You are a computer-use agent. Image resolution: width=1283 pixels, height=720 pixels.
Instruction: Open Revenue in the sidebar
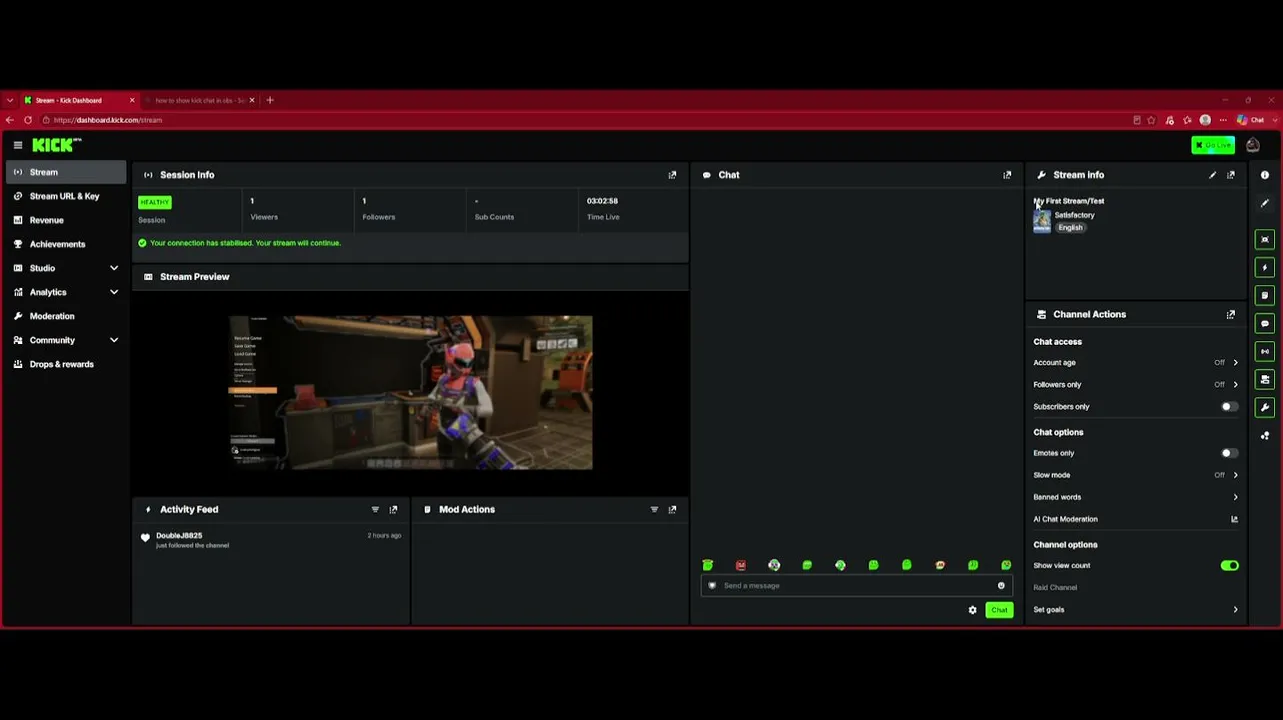[65, 220]
